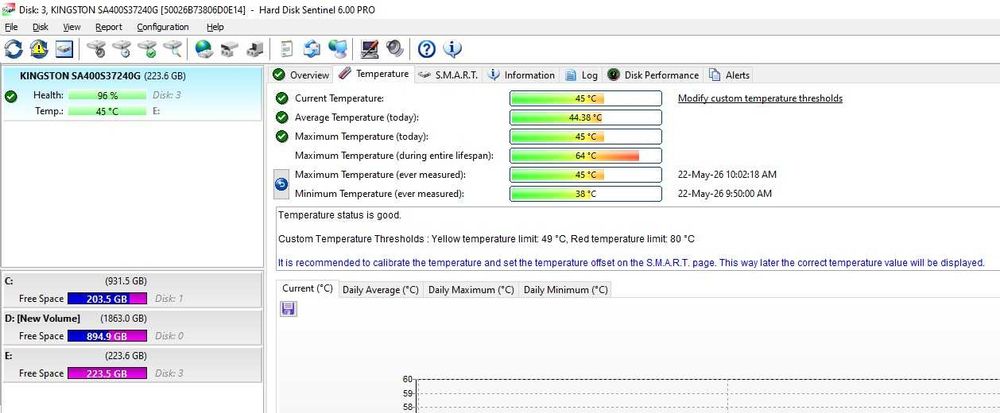This screenshot has width=1000, height=413.
Task: Click the timestamp 22-May-26 9:50:00 AM
Action: click(724, 193)
